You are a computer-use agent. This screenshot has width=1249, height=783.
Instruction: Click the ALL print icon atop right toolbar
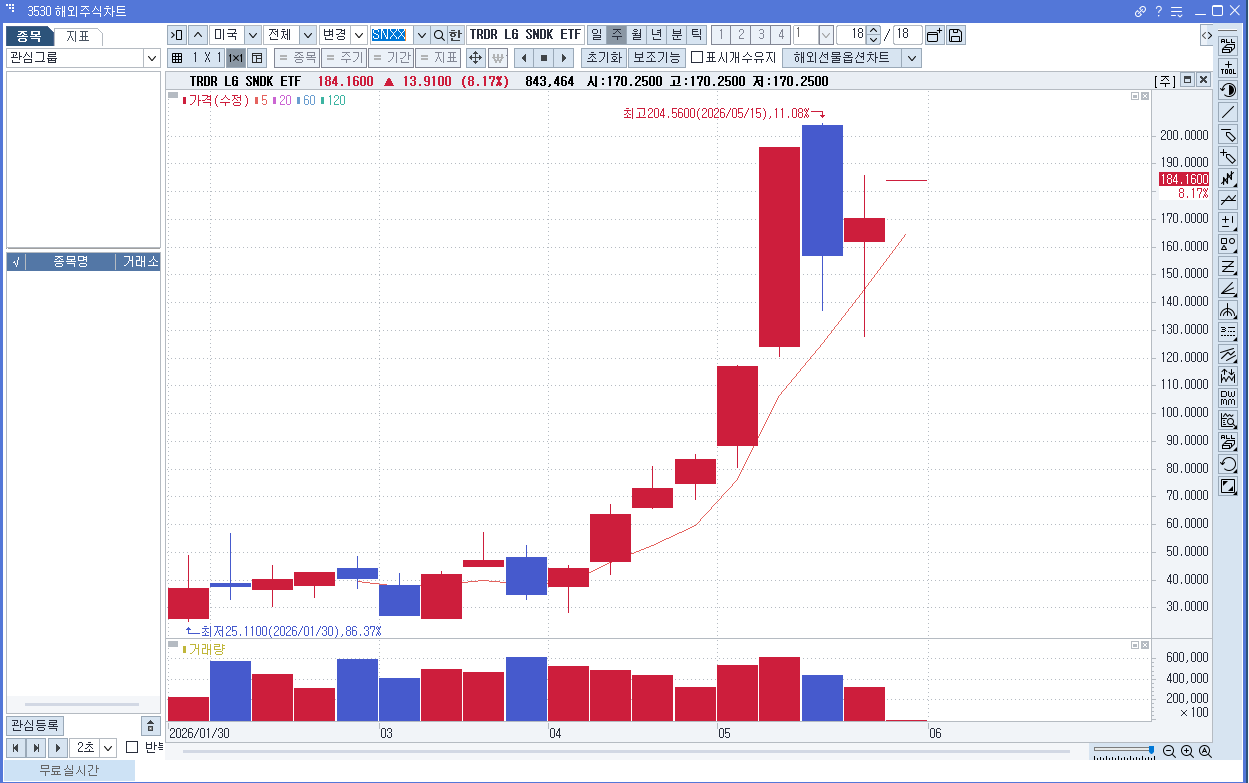(1228, 46)
